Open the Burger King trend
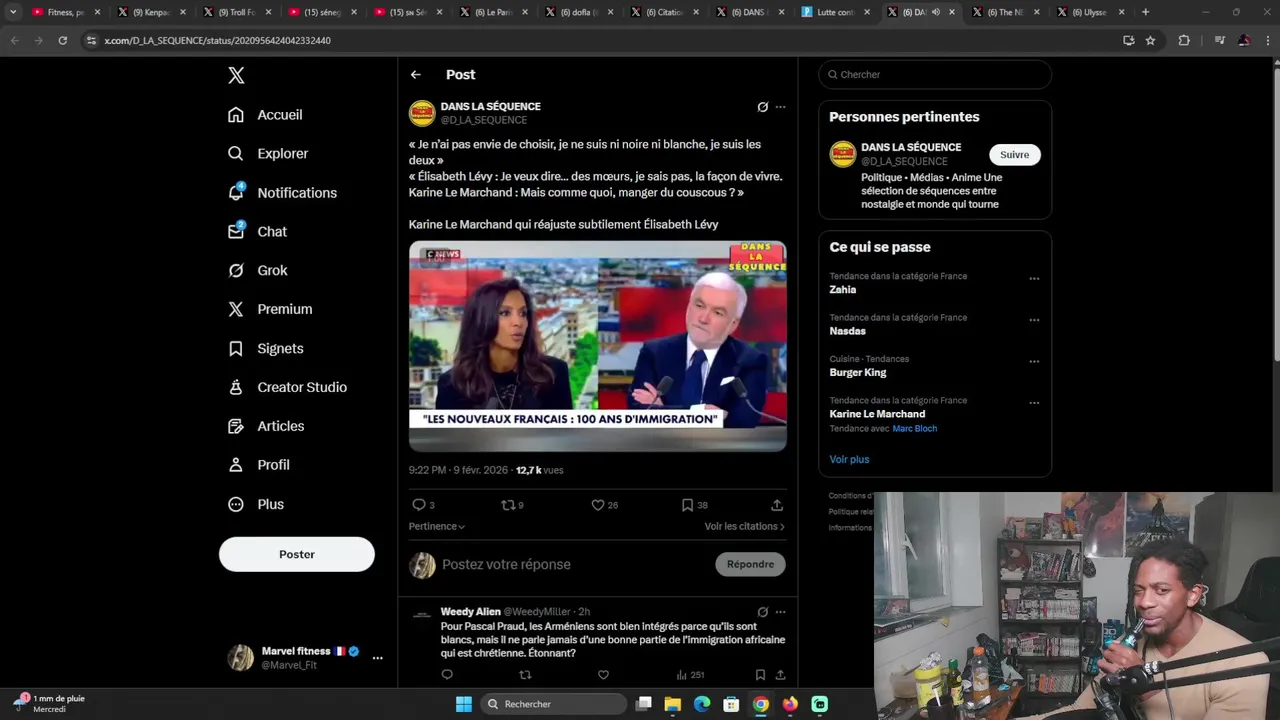The image size is (1280, 720). 858,373
